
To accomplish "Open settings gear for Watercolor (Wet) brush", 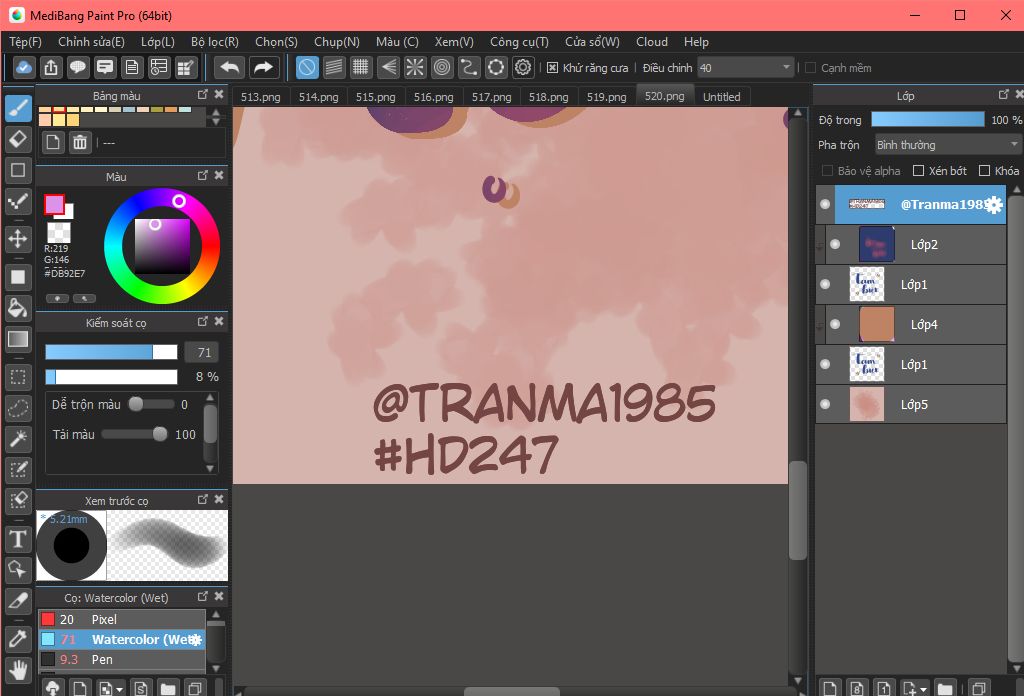I will (x=195, y=640).
